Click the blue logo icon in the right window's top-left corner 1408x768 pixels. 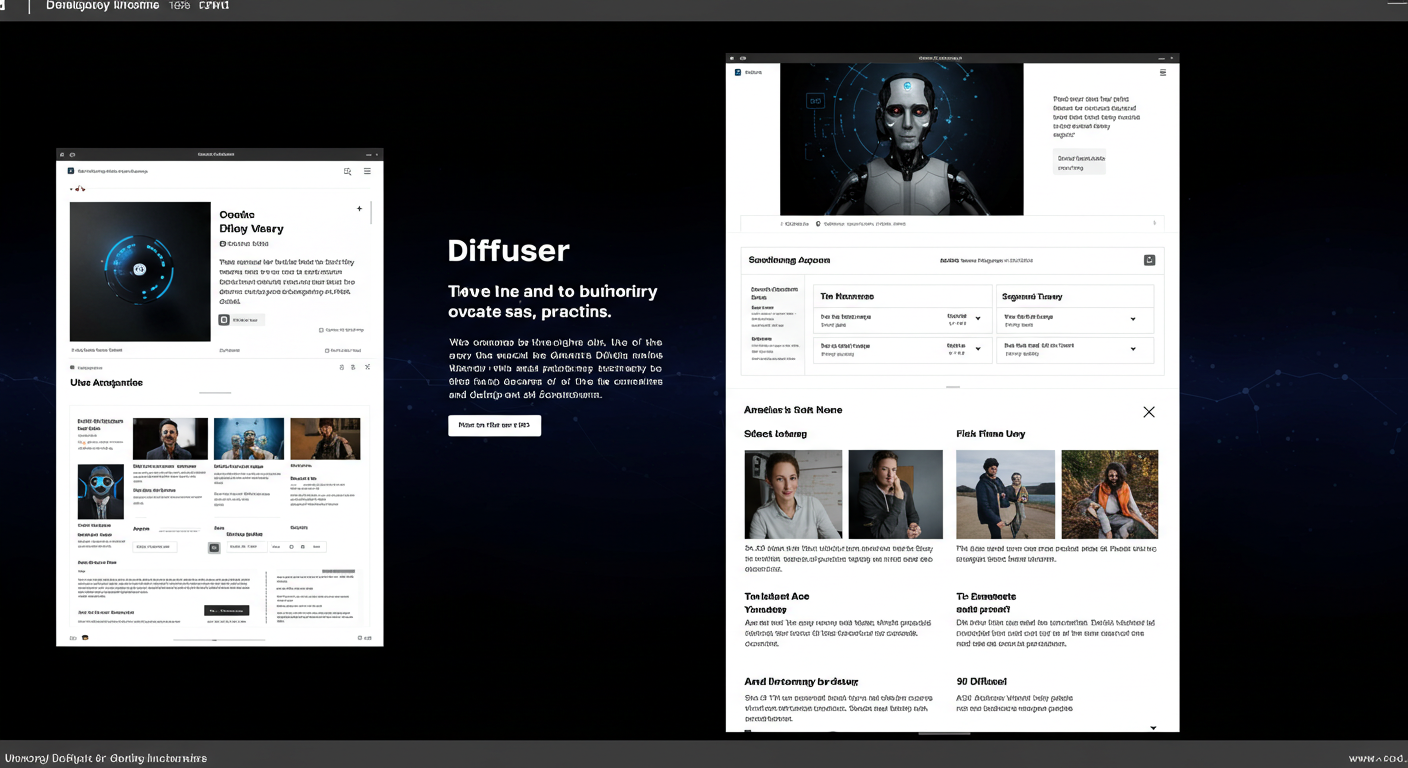(x=737, y=72)
